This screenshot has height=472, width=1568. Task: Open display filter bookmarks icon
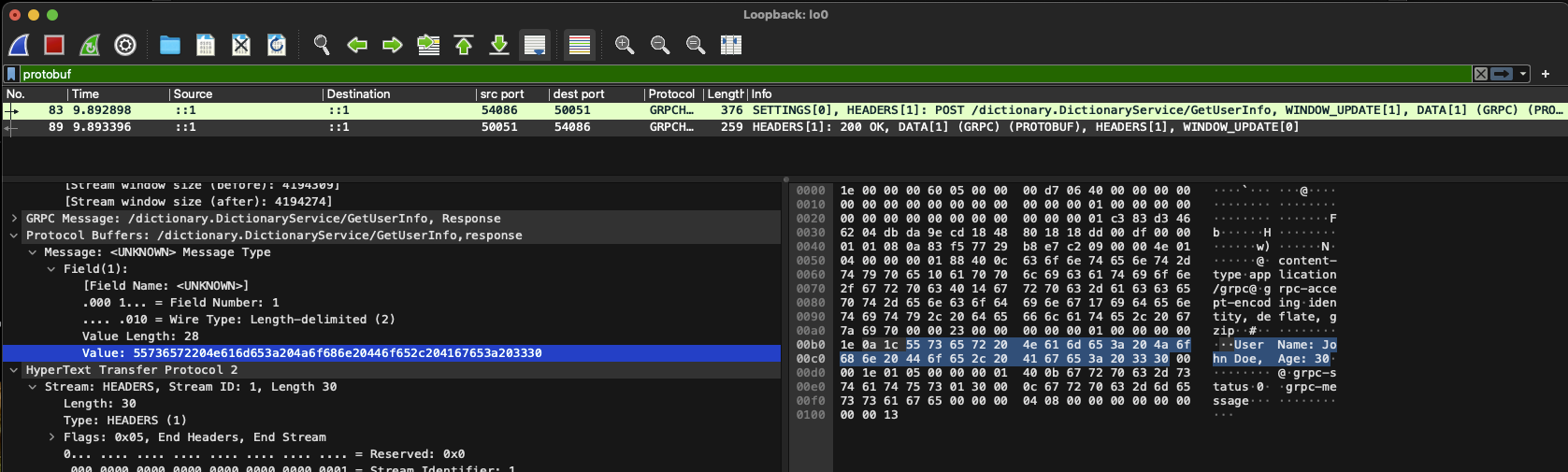[x=11, y=74]
